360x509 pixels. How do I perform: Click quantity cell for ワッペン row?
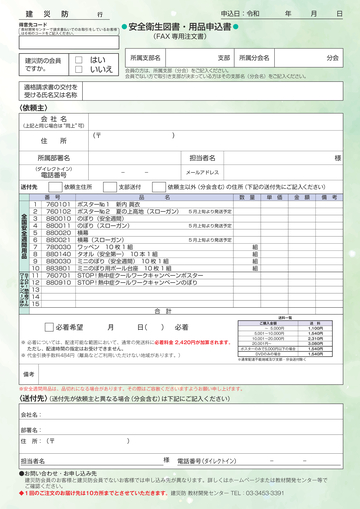pos(247,247)
